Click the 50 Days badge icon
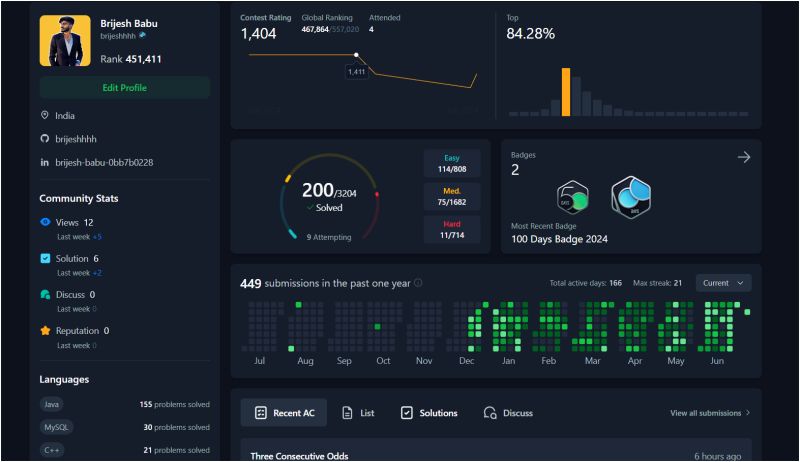Viewport: 800px width, 462px height. (x=572, y=197)
